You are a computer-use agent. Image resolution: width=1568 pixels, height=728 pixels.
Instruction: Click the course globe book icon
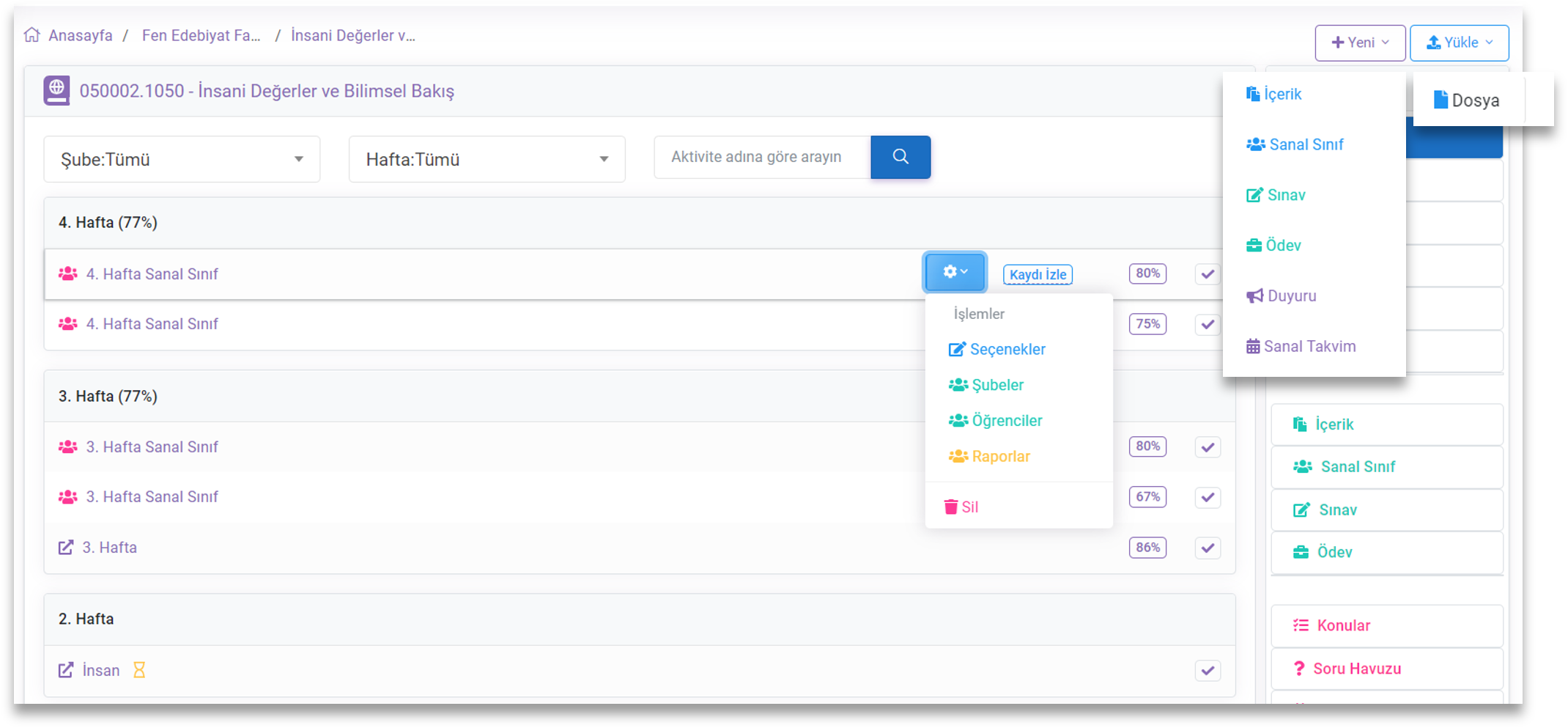pyautogui.click(x=56, y=91)
